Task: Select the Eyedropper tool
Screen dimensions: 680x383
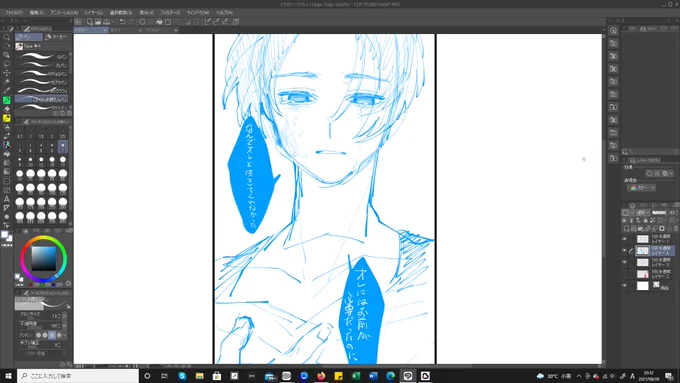Action: [7, 91]
